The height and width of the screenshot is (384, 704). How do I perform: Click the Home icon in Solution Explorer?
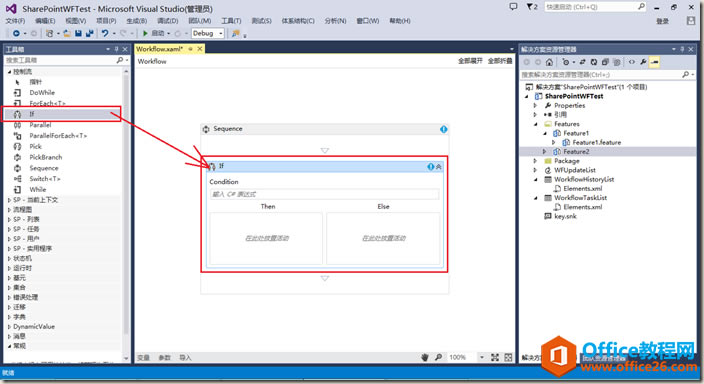click(549, 62)
